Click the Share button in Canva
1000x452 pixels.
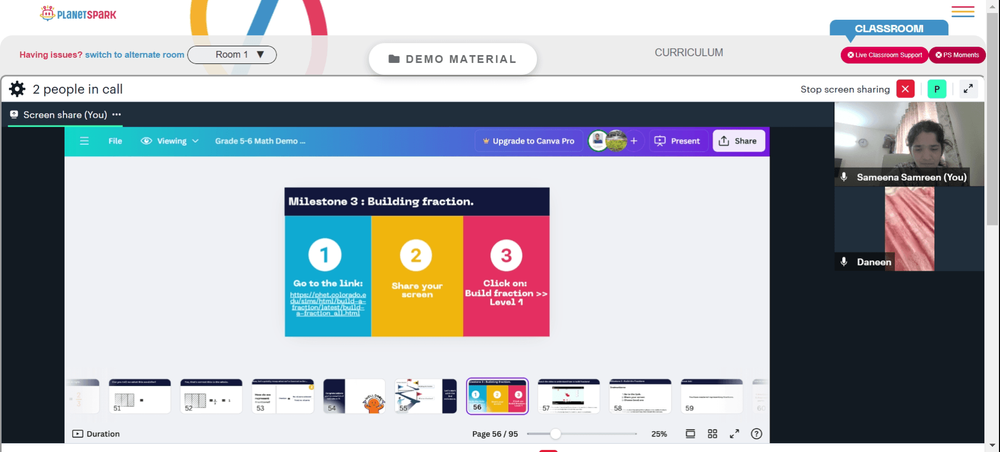[739, 141]
